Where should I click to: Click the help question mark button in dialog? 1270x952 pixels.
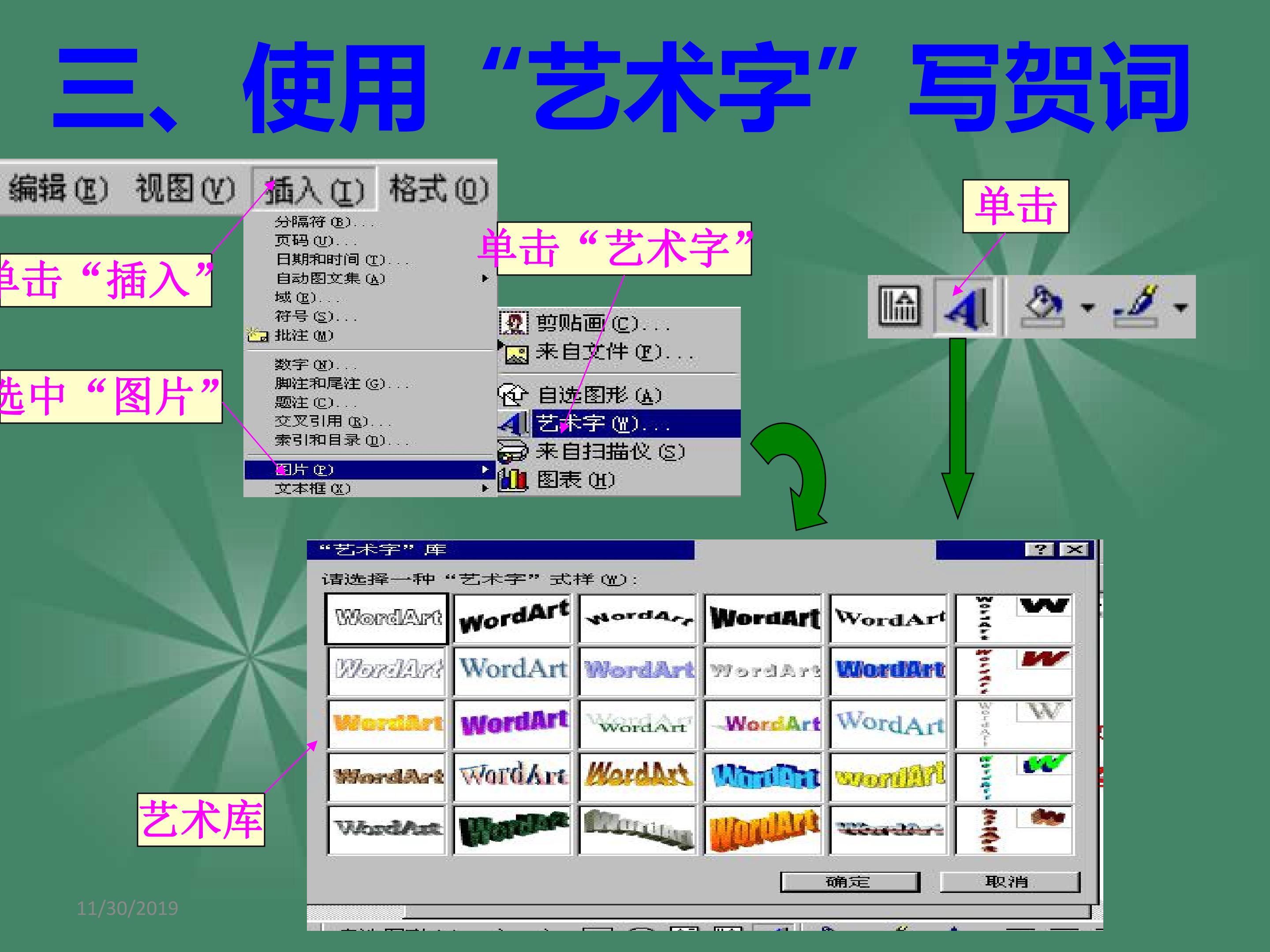click(x=1040, y=550)
